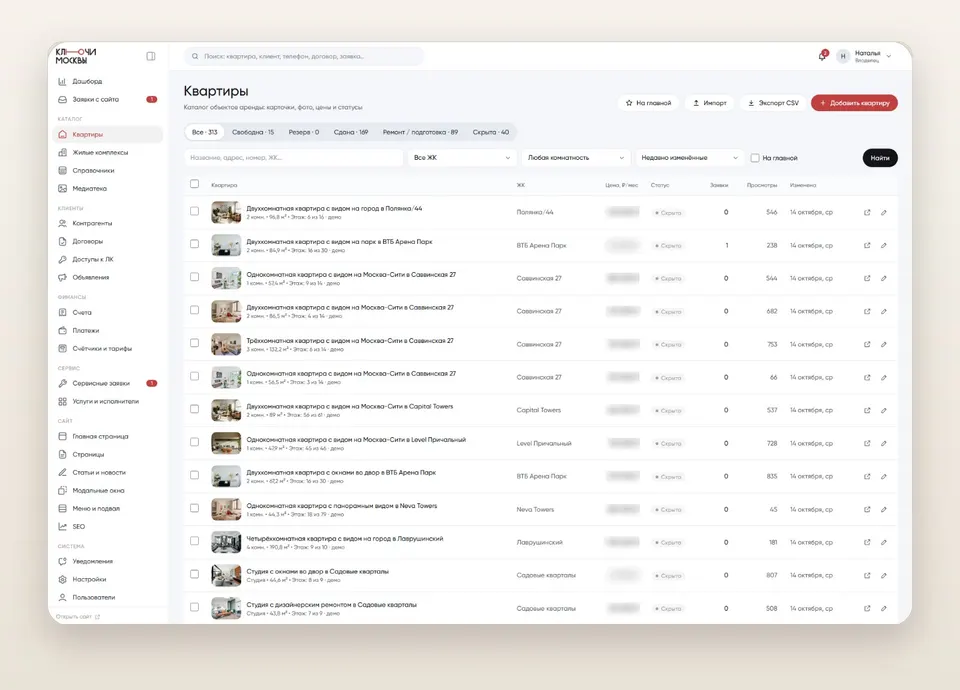
Task: Edit the Neva Towers apartment with pencil icon
Action: (x=884, y=509)
